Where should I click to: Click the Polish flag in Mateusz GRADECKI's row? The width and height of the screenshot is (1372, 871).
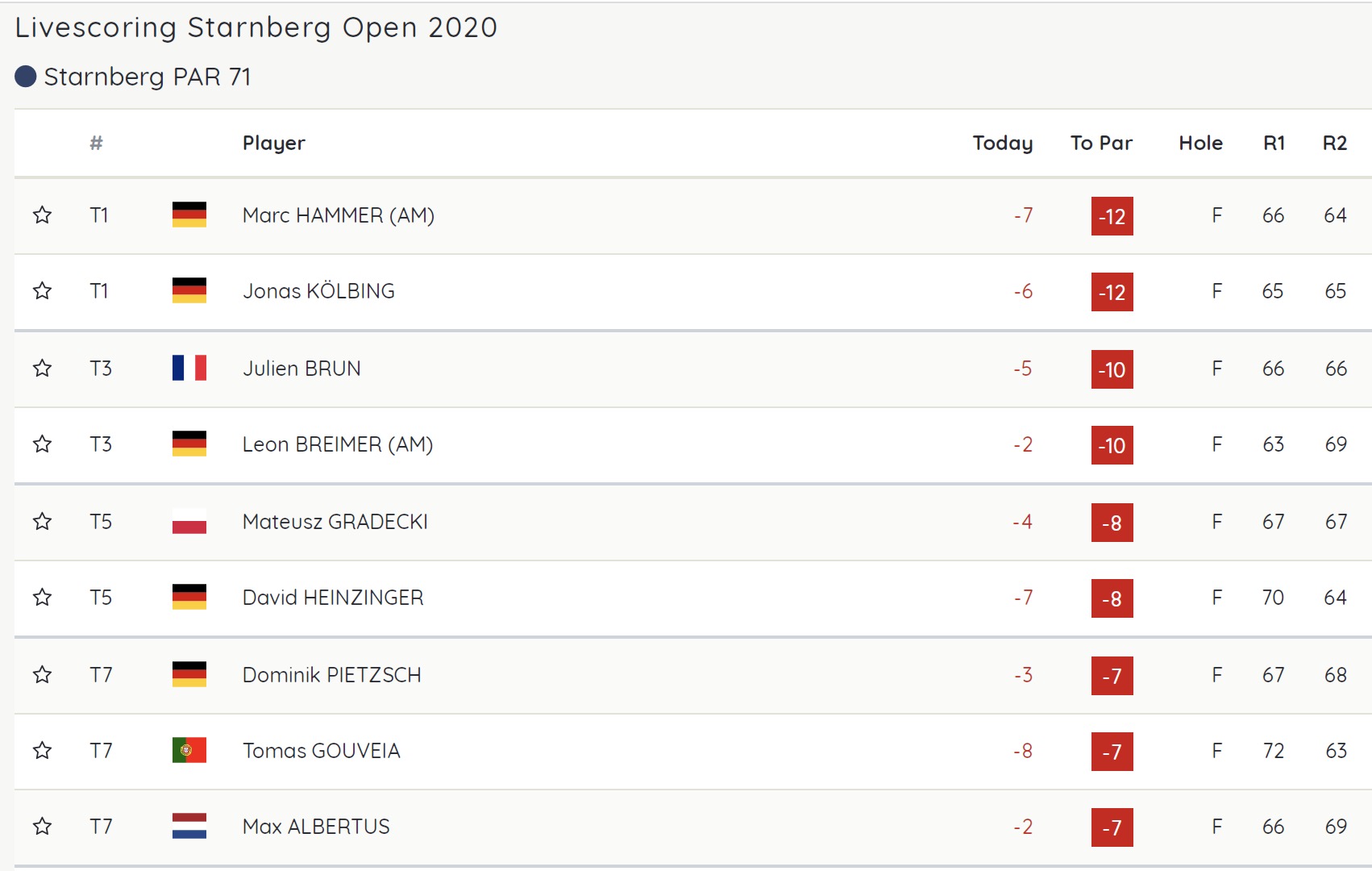click(x=189, y=521)
